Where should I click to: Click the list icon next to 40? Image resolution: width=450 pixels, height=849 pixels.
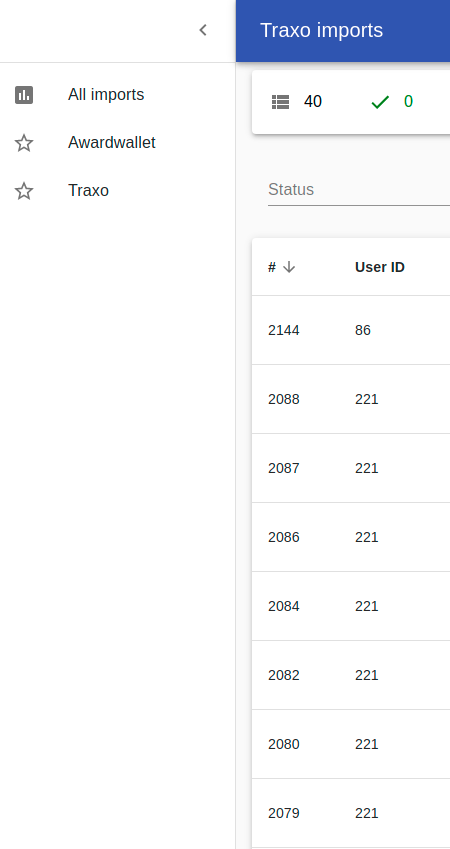[280, 102]
